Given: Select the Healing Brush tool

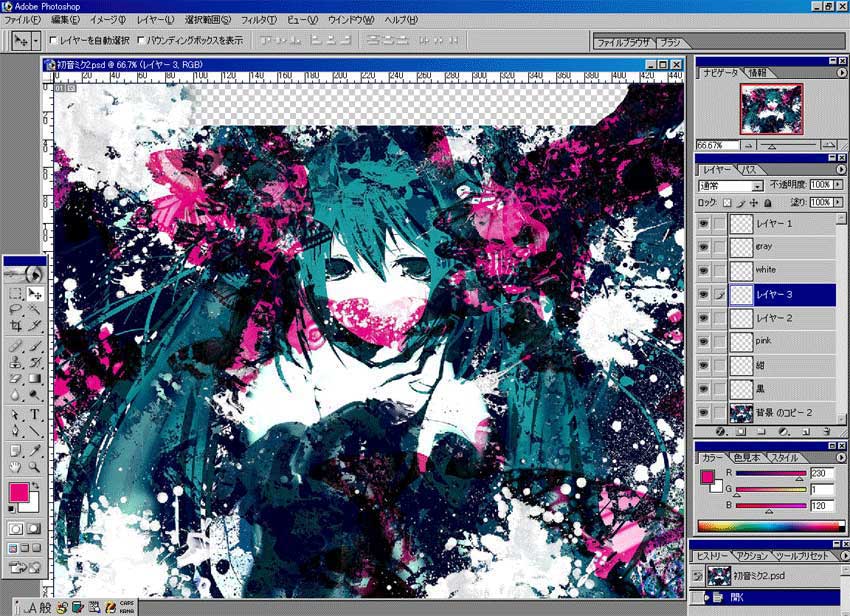Looking at the screenshot, I should (15, 346).
